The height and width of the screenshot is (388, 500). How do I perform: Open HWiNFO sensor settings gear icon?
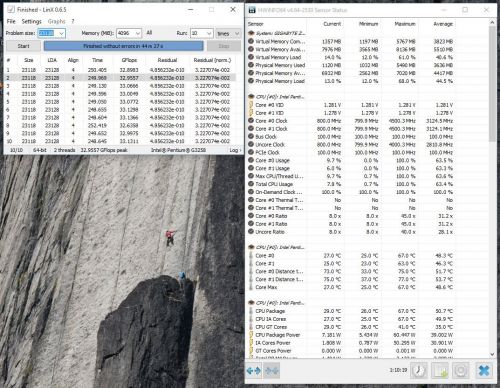[x=461, y=370]
